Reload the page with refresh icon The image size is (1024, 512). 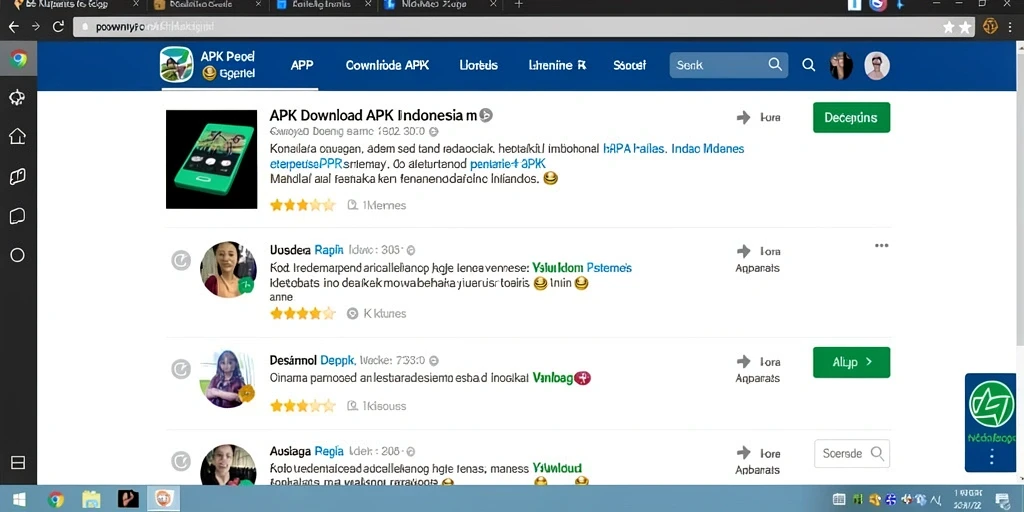point(58,27)
